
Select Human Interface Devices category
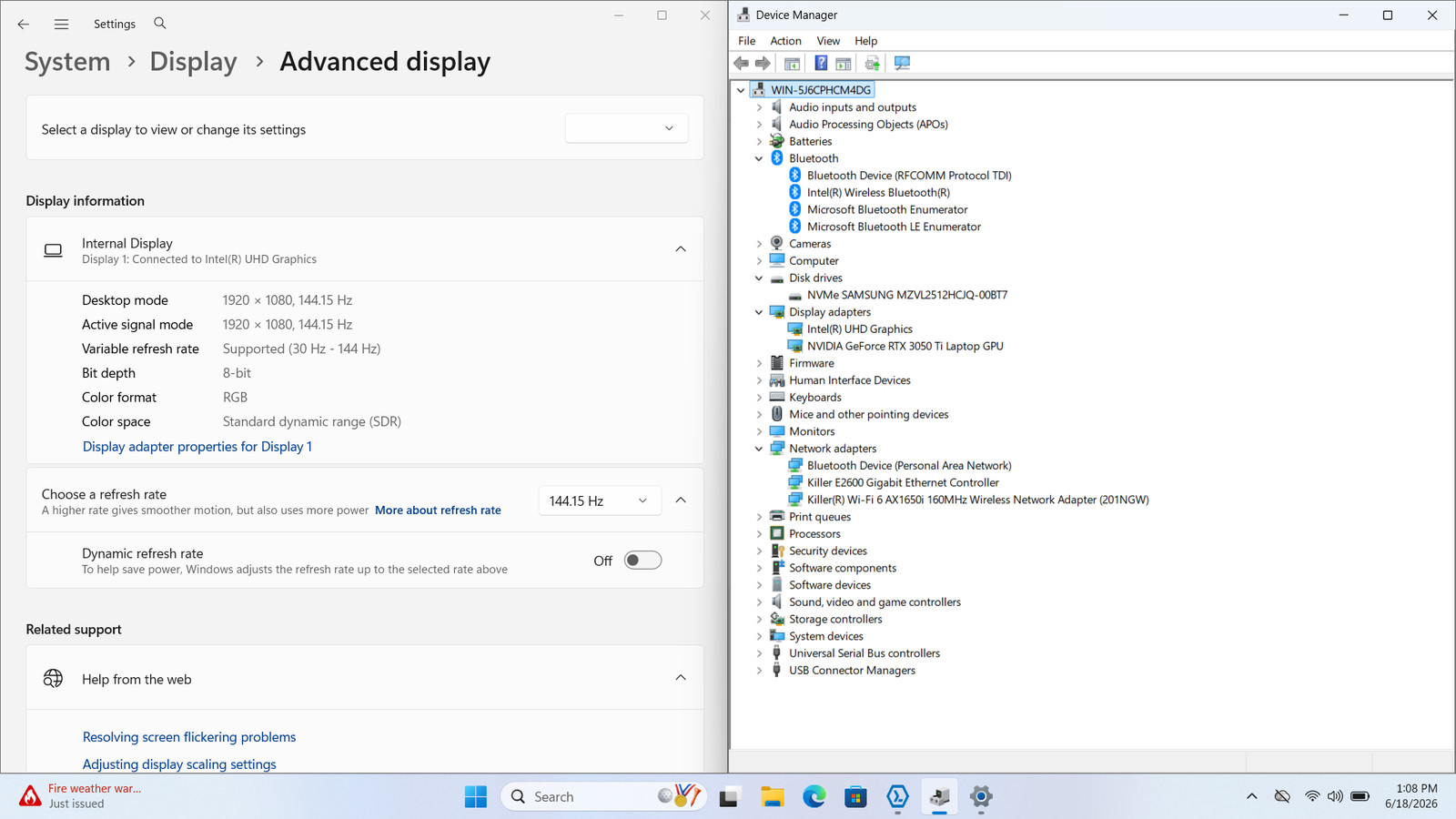click(x=849, y=380)
